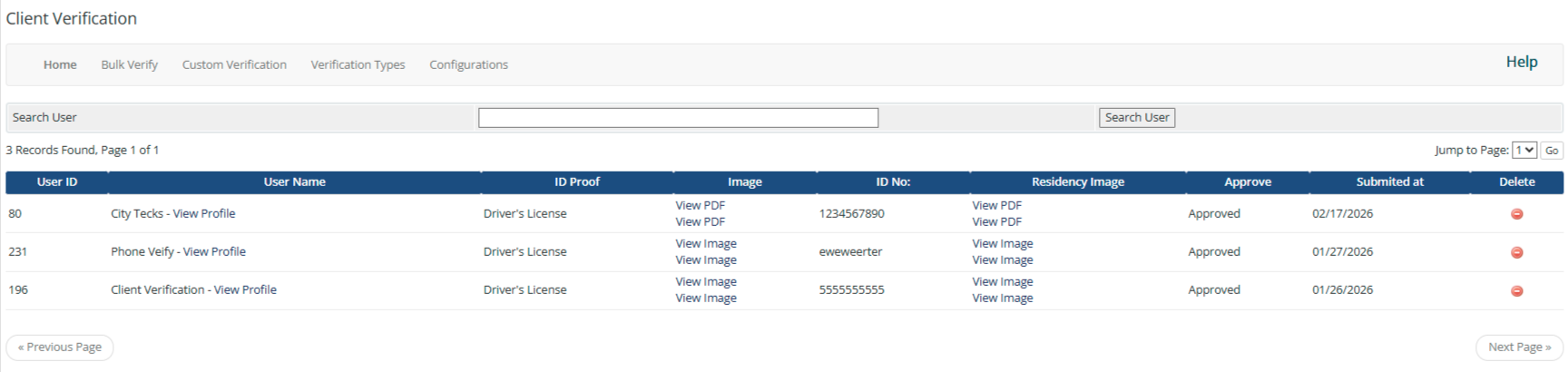Remove the Client Verification user record
Viewport: 1568px width, 372px height.
coord(1516,290)
